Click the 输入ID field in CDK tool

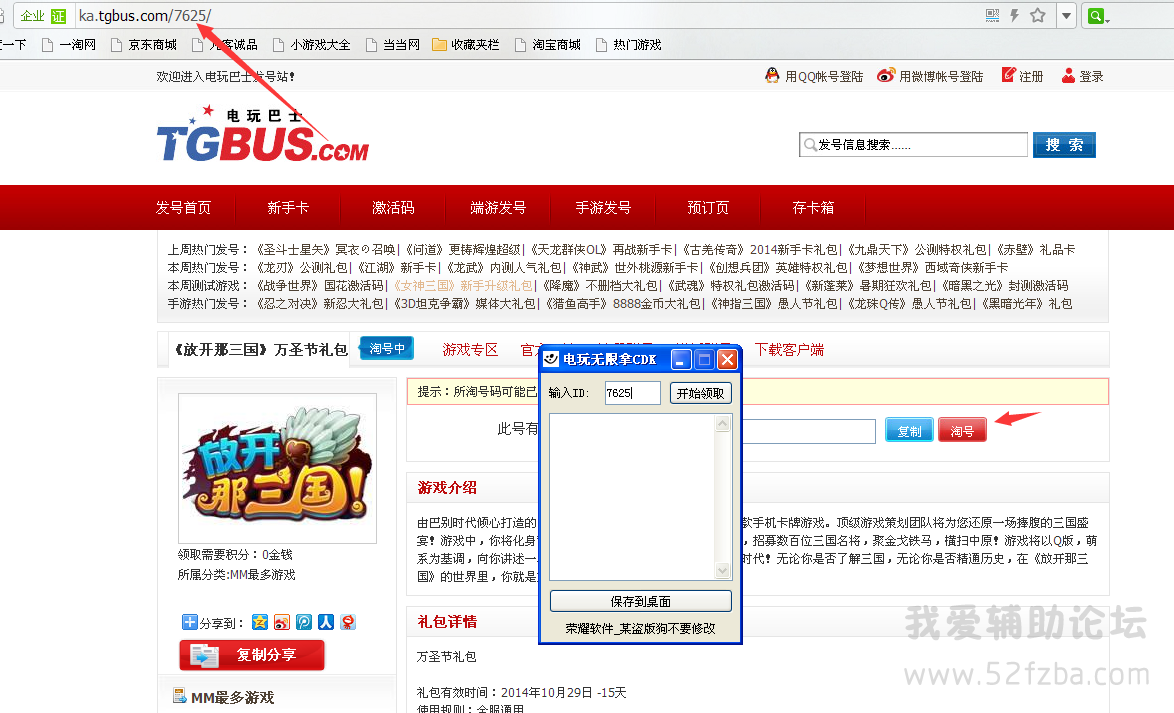click(633, 392)
